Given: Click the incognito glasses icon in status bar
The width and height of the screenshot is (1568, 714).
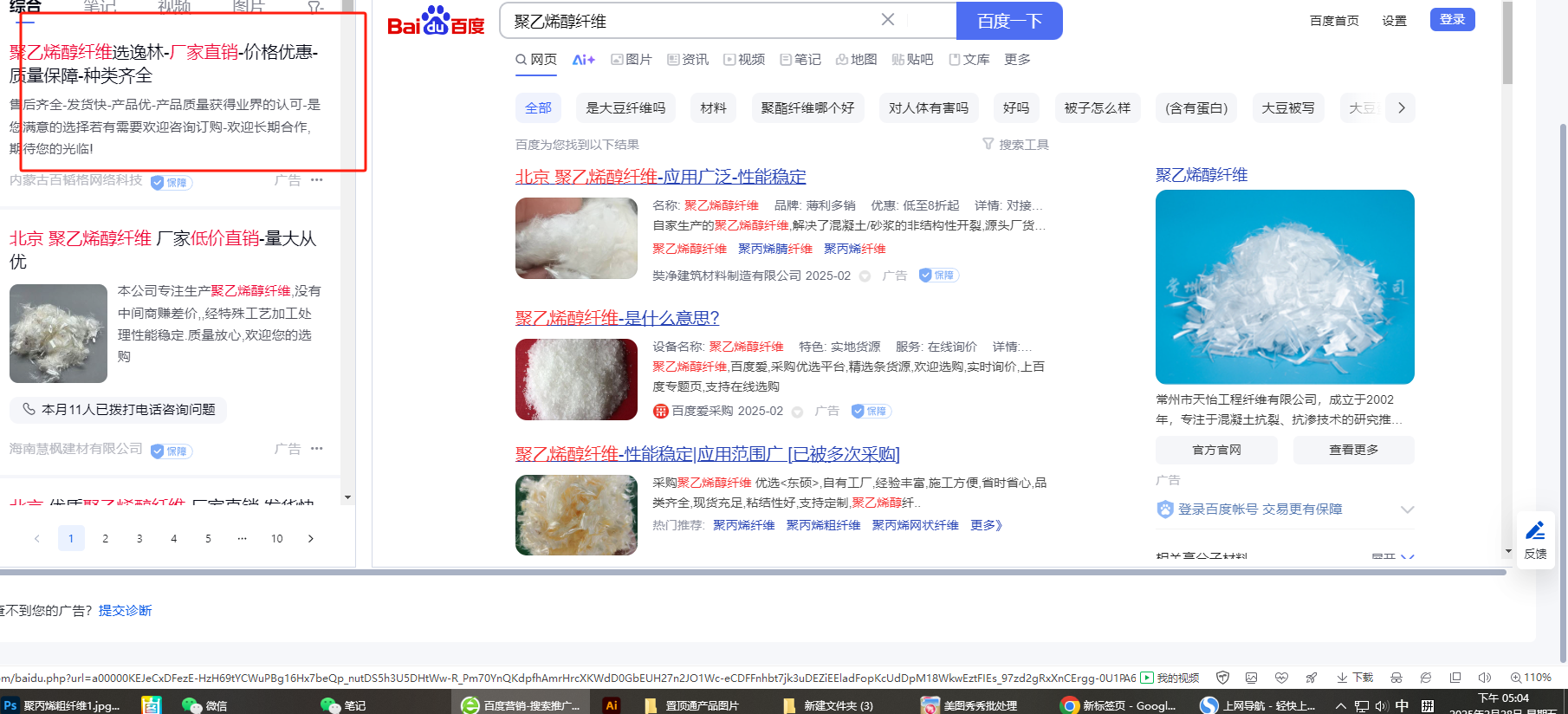Looking at the screenshot, I should tap(1396, 678).
